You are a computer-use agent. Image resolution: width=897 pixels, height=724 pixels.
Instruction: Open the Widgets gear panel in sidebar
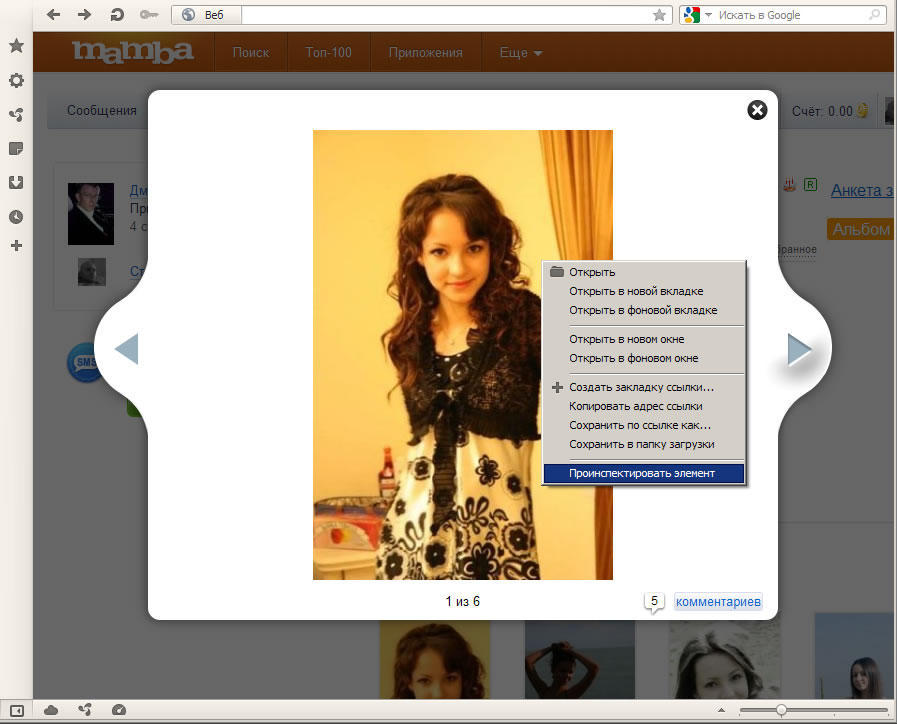(16, 80)
